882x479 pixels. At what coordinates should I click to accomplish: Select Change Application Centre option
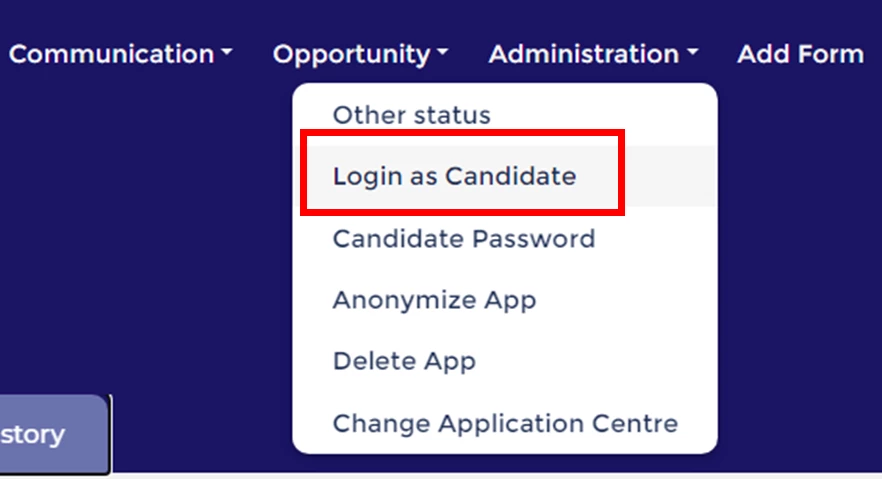[505, 423]
